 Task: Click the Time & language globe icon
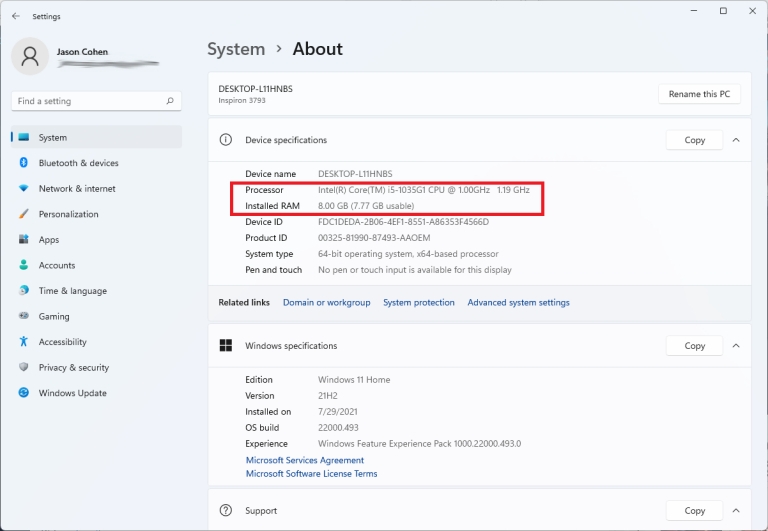coord(24,290)
